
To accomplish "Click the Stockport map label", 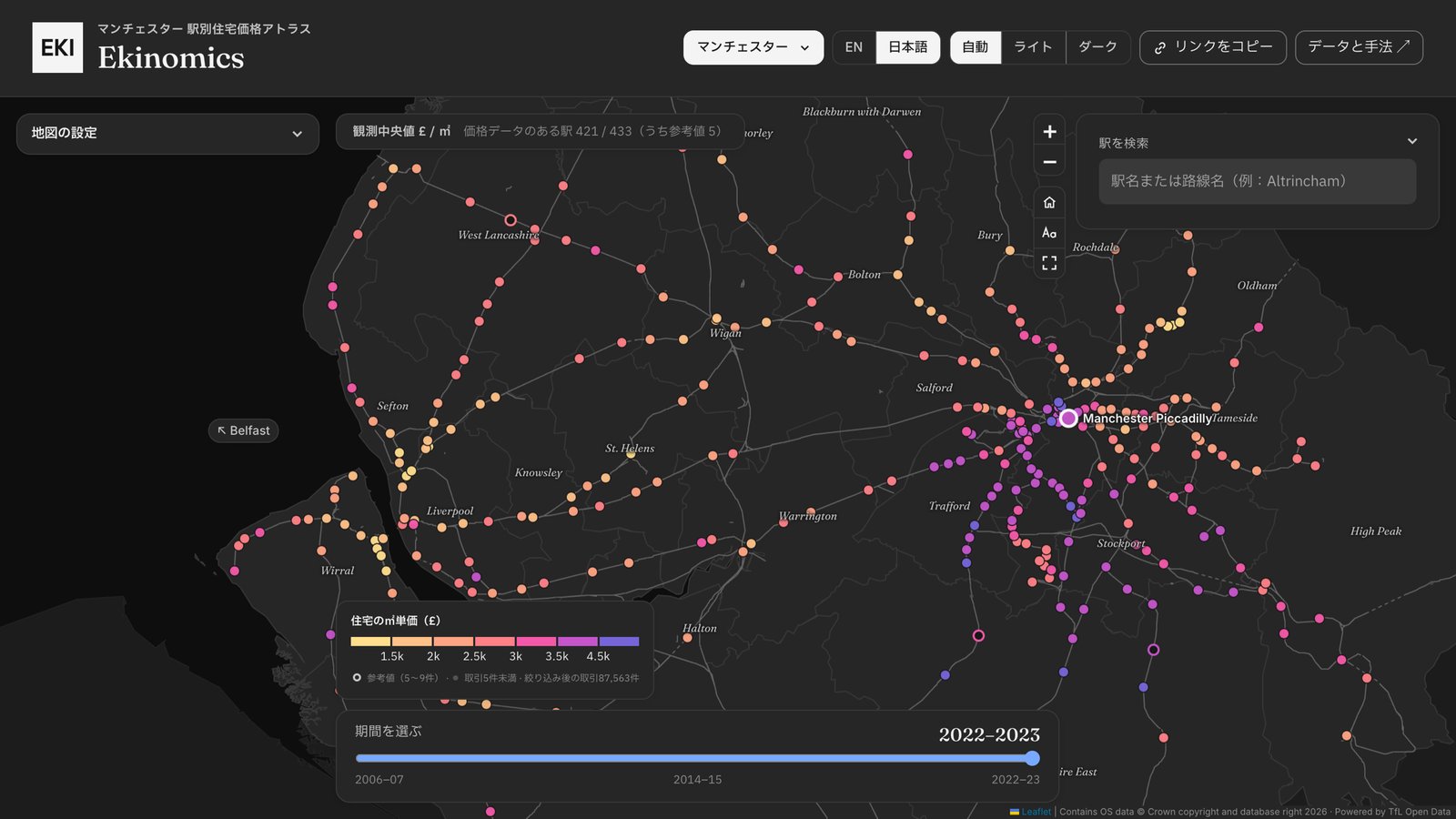I will point(1121,543).
